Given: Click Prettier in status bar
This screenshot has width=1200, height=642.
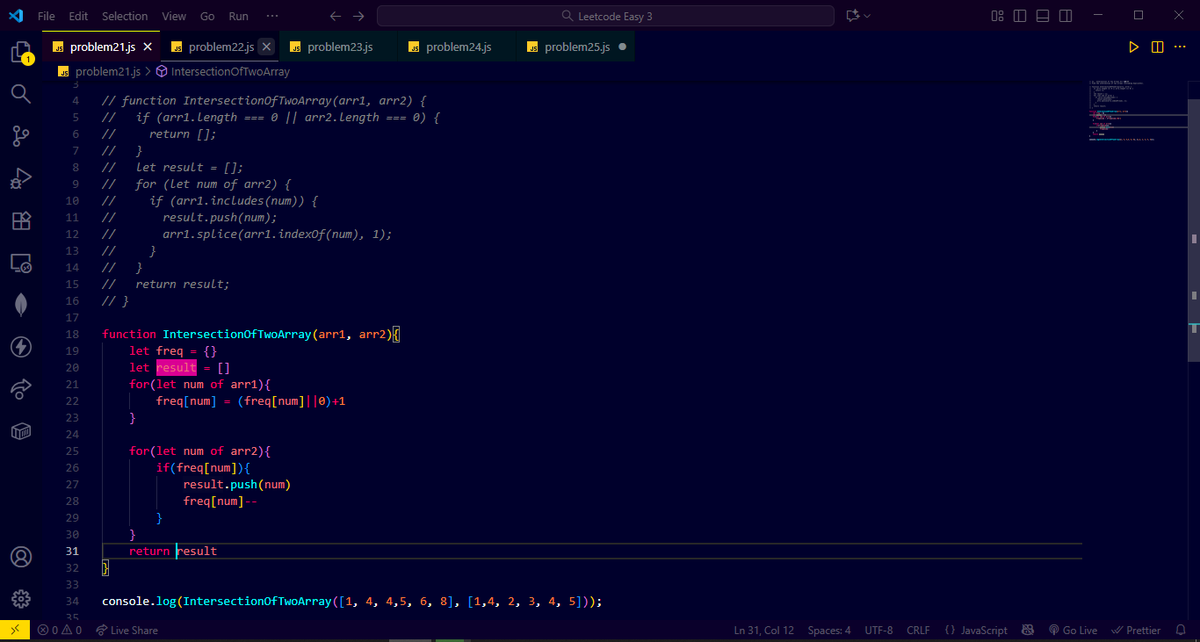Looking at the screenshot, I should [x=1136, y=630].
